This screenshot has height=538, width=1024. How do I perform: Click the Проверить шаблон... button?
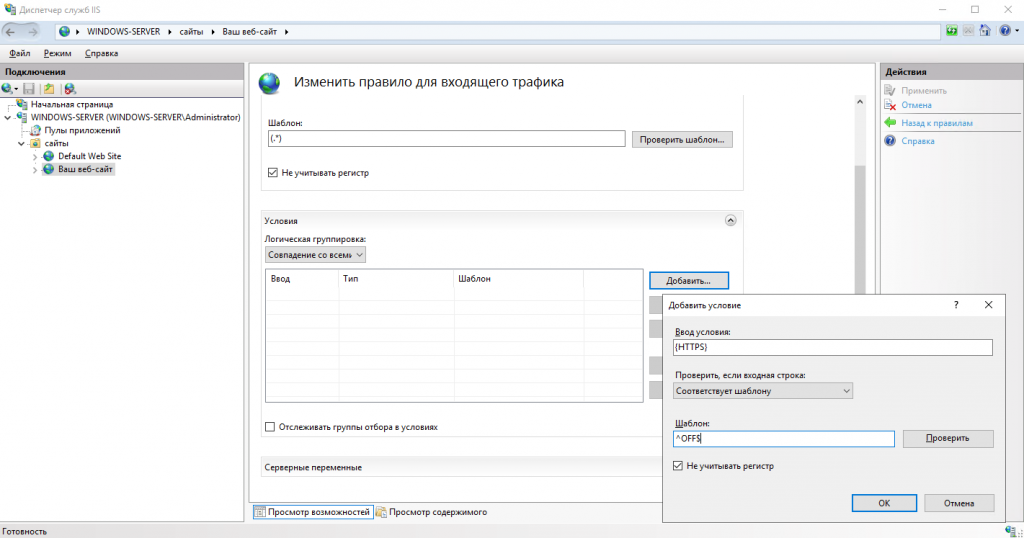(x=682, y=139)
